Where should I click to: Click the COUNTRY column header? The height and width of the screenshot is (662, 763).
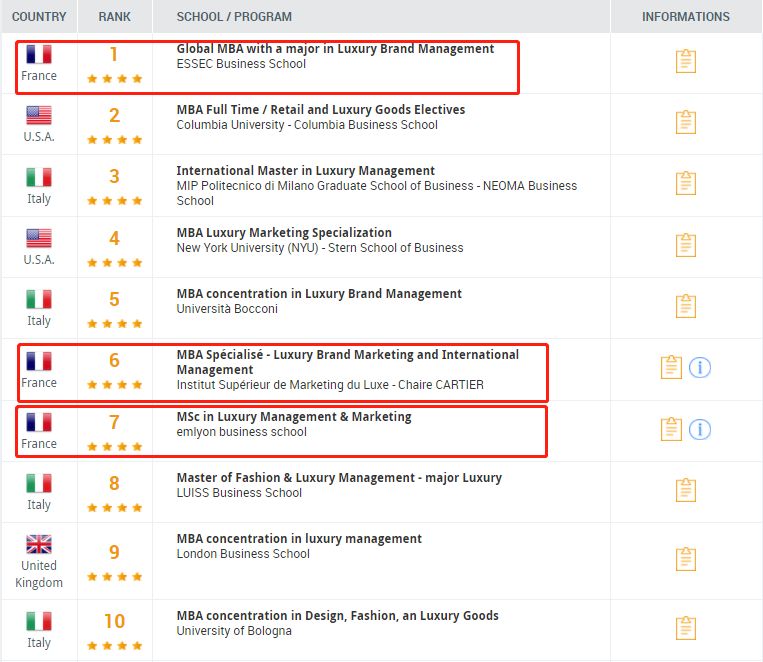click(39, 17)
